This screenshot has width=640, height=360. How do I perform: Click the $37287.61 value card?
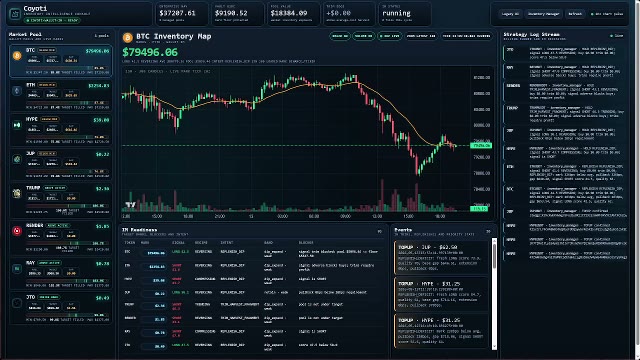click(x=182, y=14)
